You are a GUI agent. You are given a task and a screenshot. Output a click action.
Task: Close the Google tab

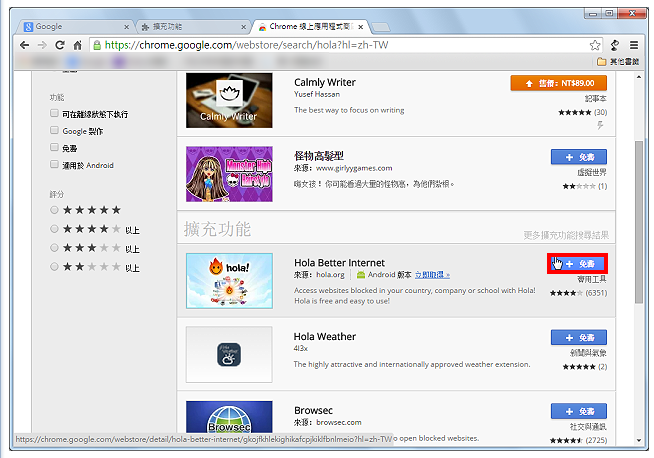[126, 27]
